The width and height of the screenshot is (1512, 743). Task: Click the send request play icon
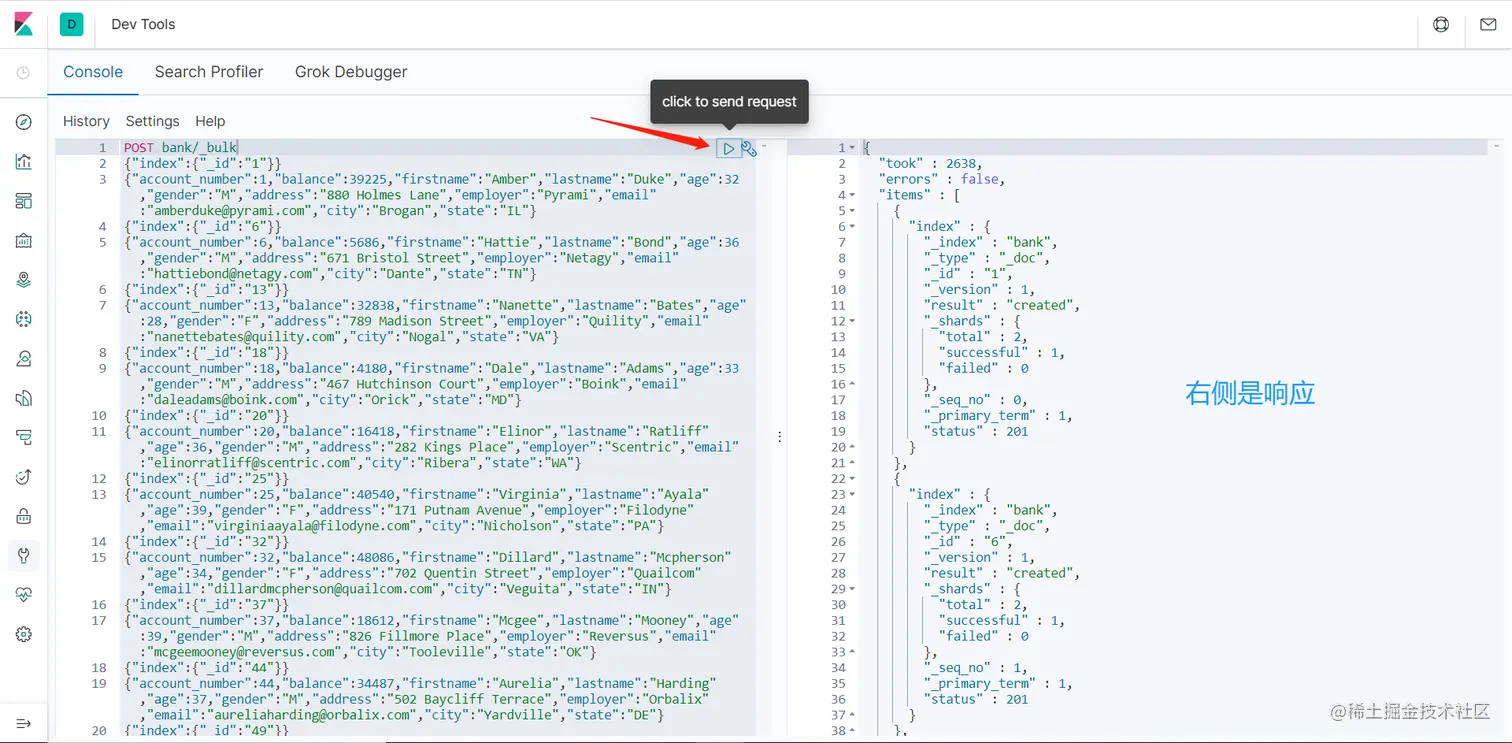click(x=728, y=148)
